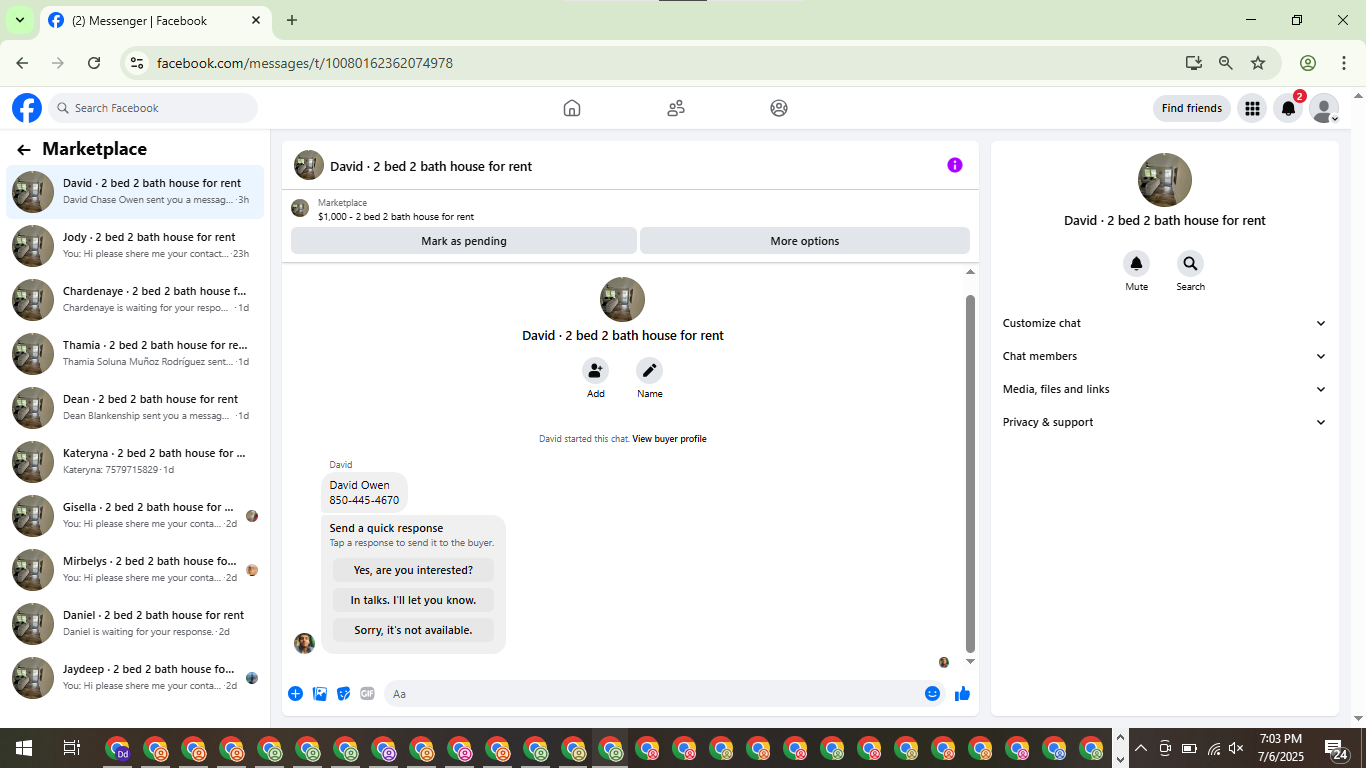
Task: Open Jody's chat in Marketplace list
Action: (x=135, y=246)
